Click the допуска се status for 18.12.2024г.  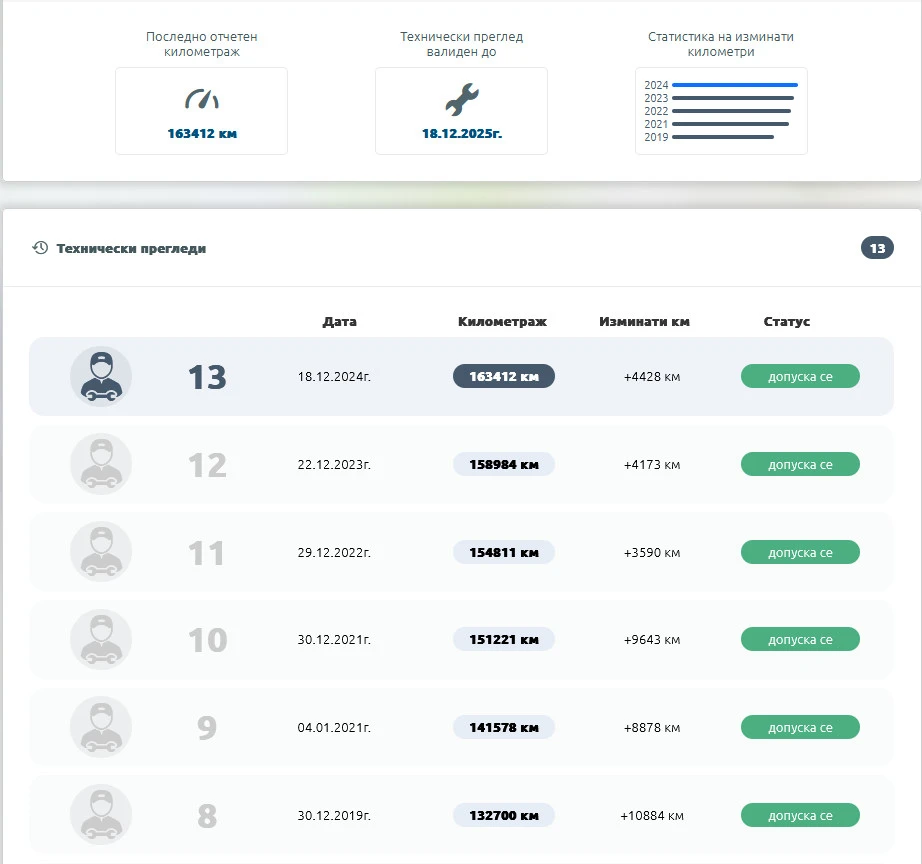(800, 377)
